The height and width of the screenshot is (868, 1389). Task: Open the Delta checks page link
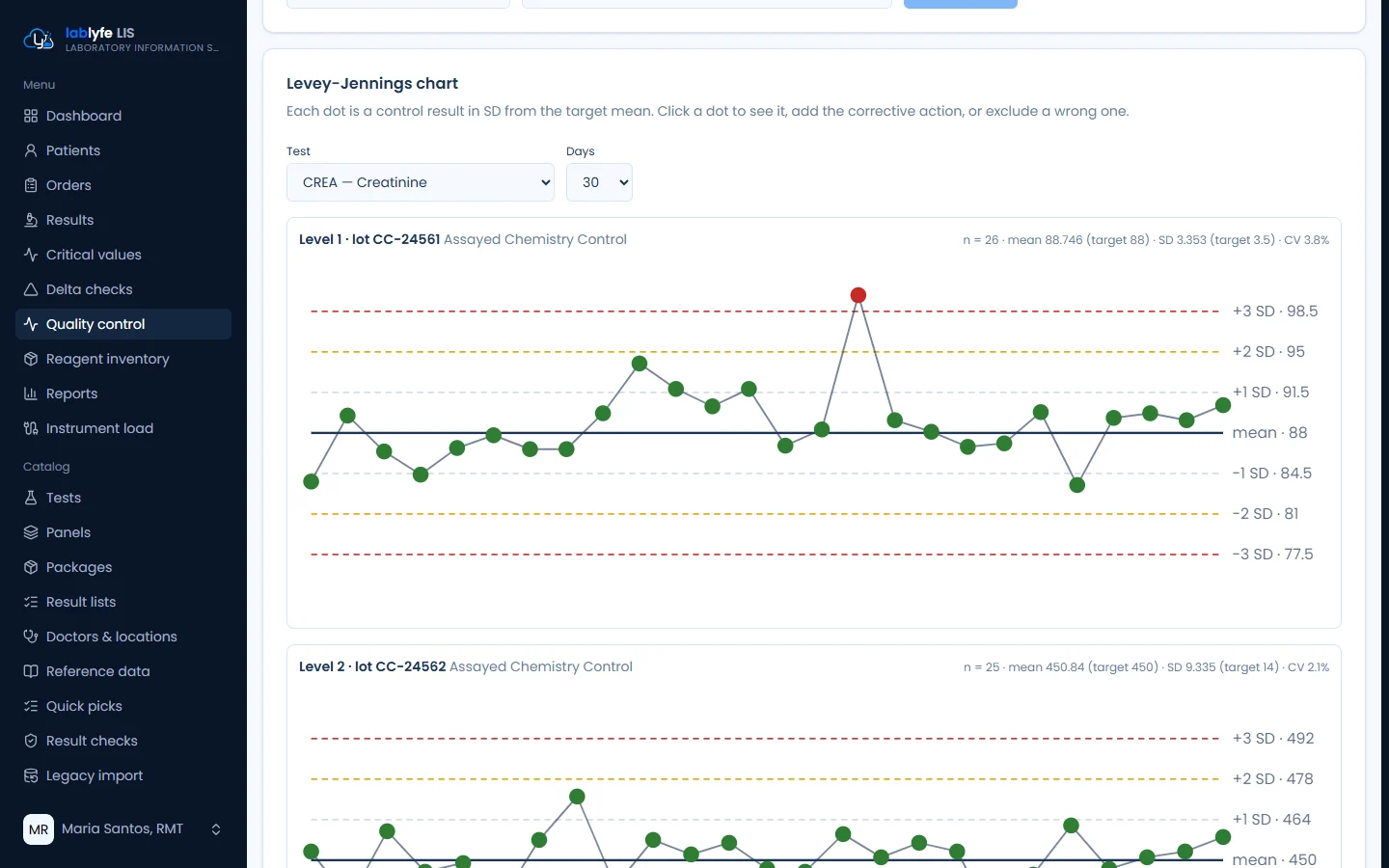coord(123,289)
